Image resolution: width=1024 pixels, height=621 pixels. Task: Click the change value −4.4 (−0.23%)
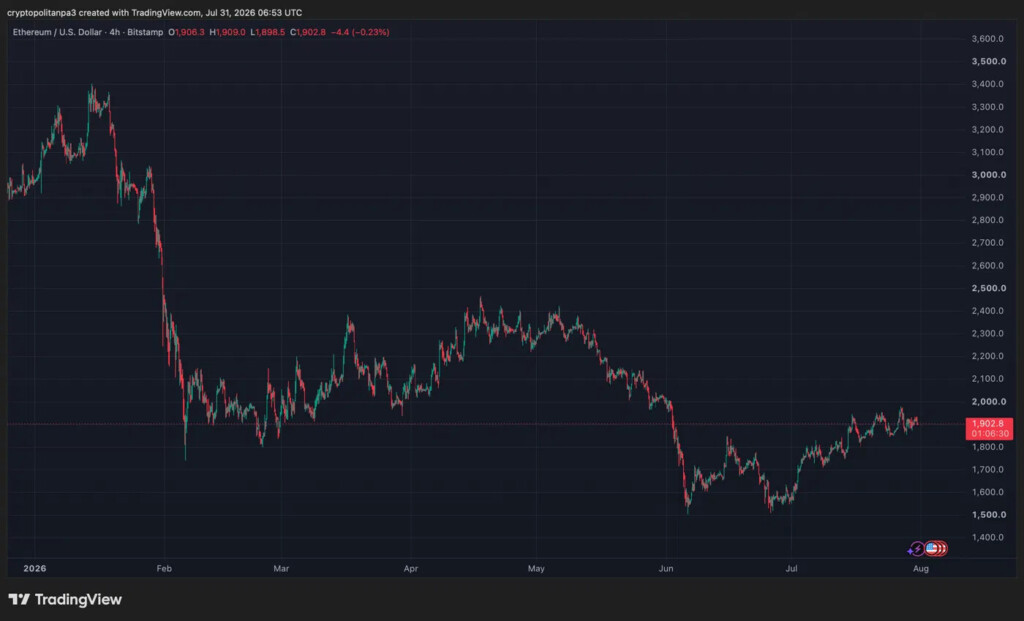360,32
